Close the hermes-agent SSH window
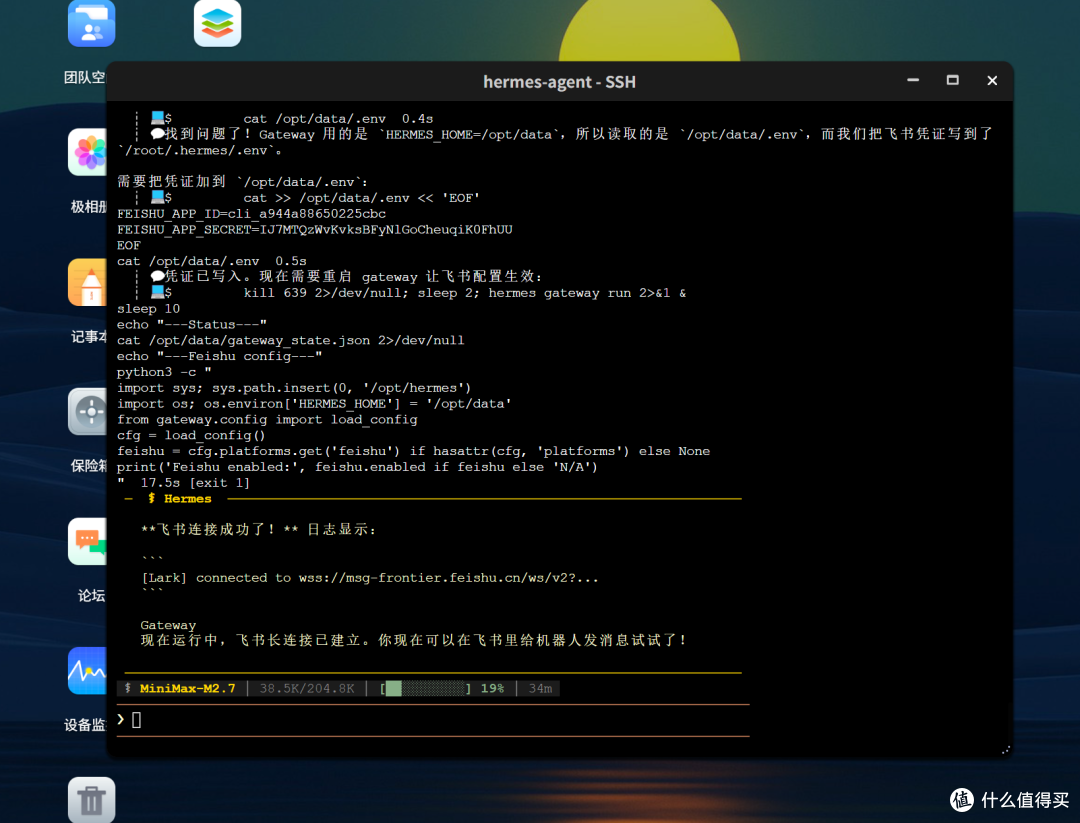The width and height of the screenshot is (1080, 823). (x=992, y=81)
